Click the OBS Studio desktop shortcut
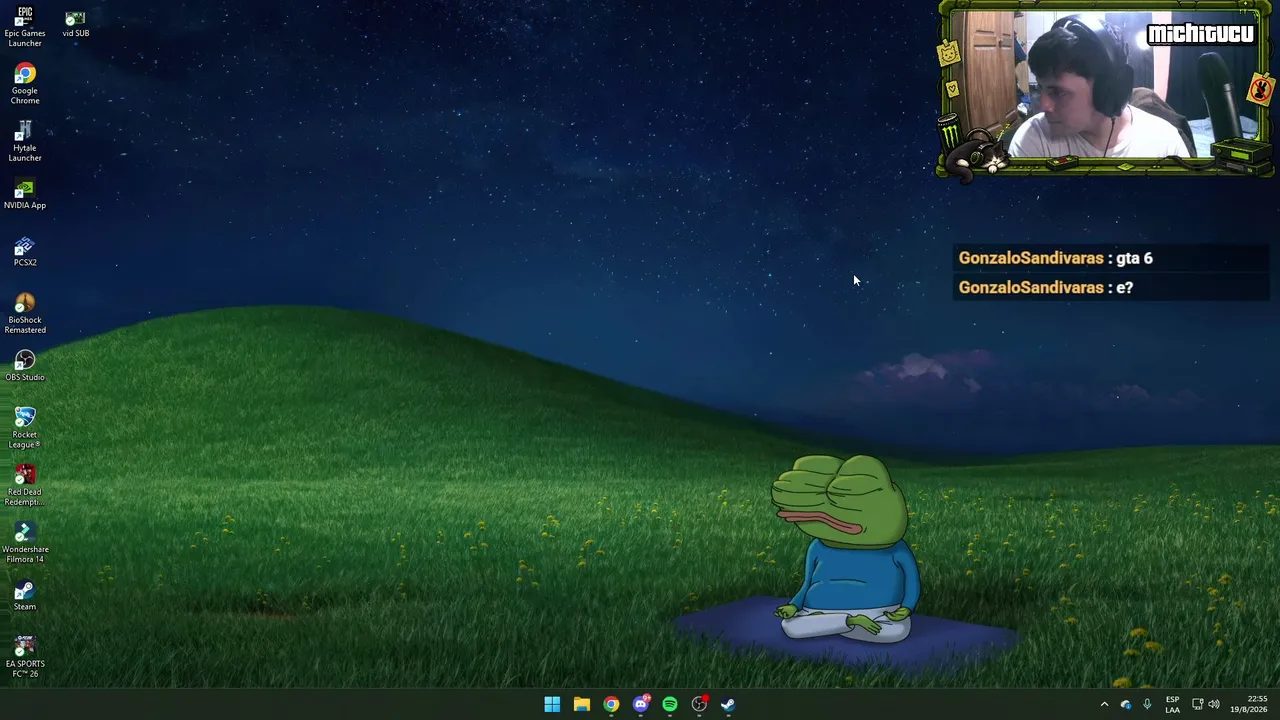 click(x=25, y=365)
